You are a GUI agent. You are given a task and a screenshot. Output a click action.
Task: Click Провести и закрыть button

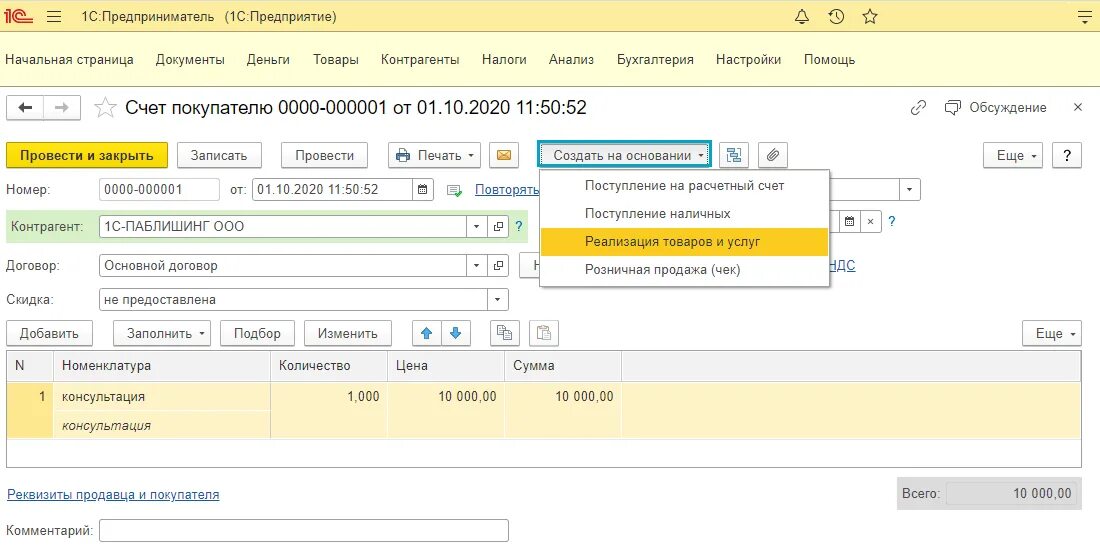(x=87, y=155)
